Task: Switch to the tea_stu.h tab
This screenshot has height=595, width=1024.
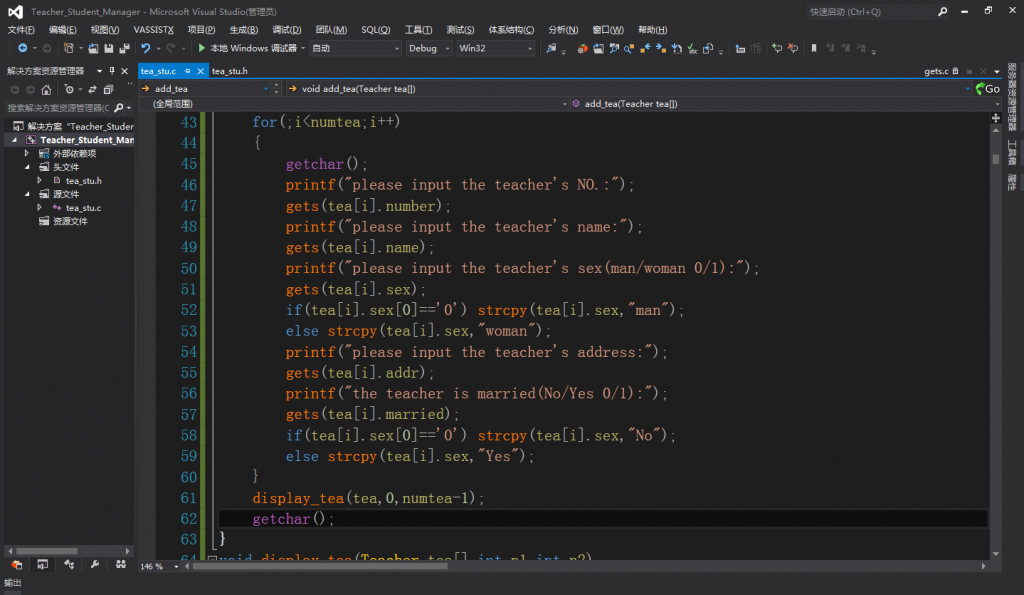Action: pos(230,71)
